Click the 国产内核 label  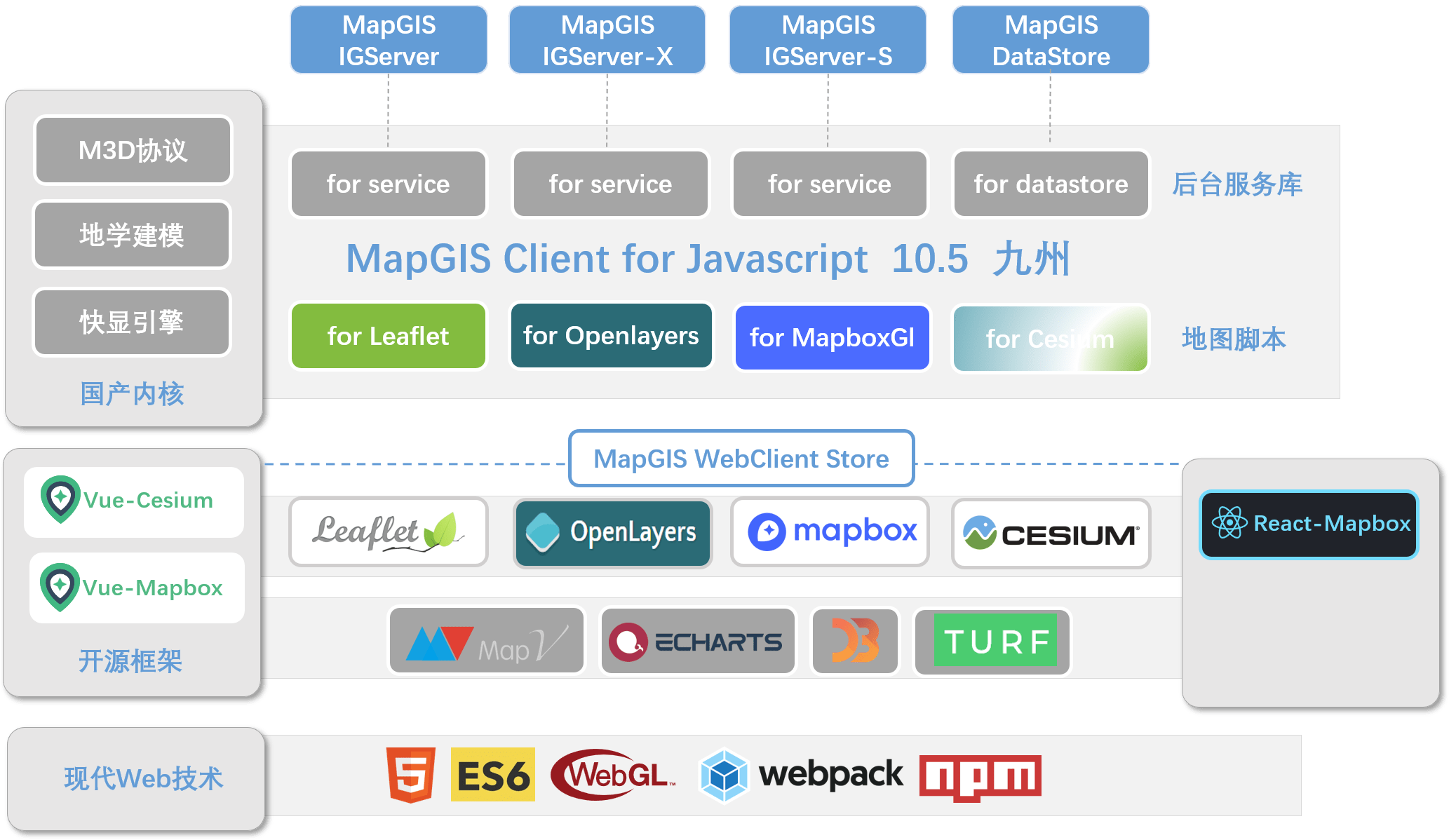(133, 394)
